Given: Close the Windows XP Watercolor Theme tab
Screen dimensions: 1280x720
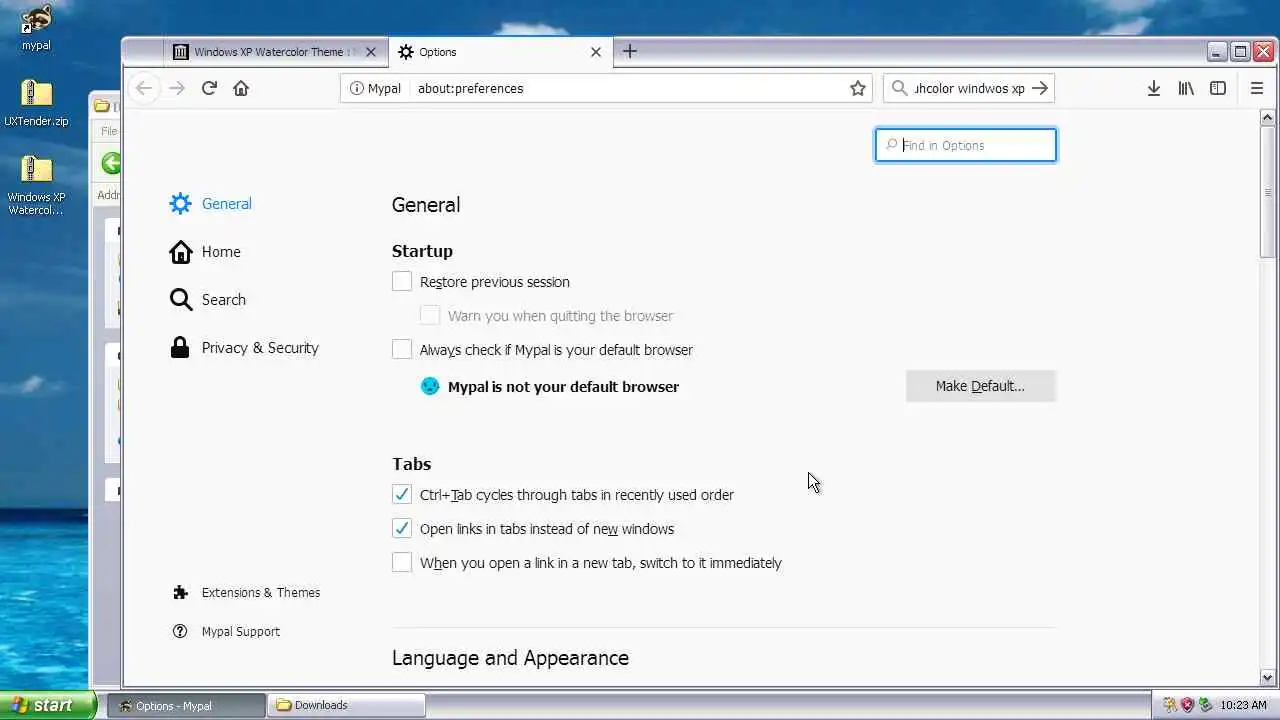Looking at the screenshot, I should click(x=371, y=52).
